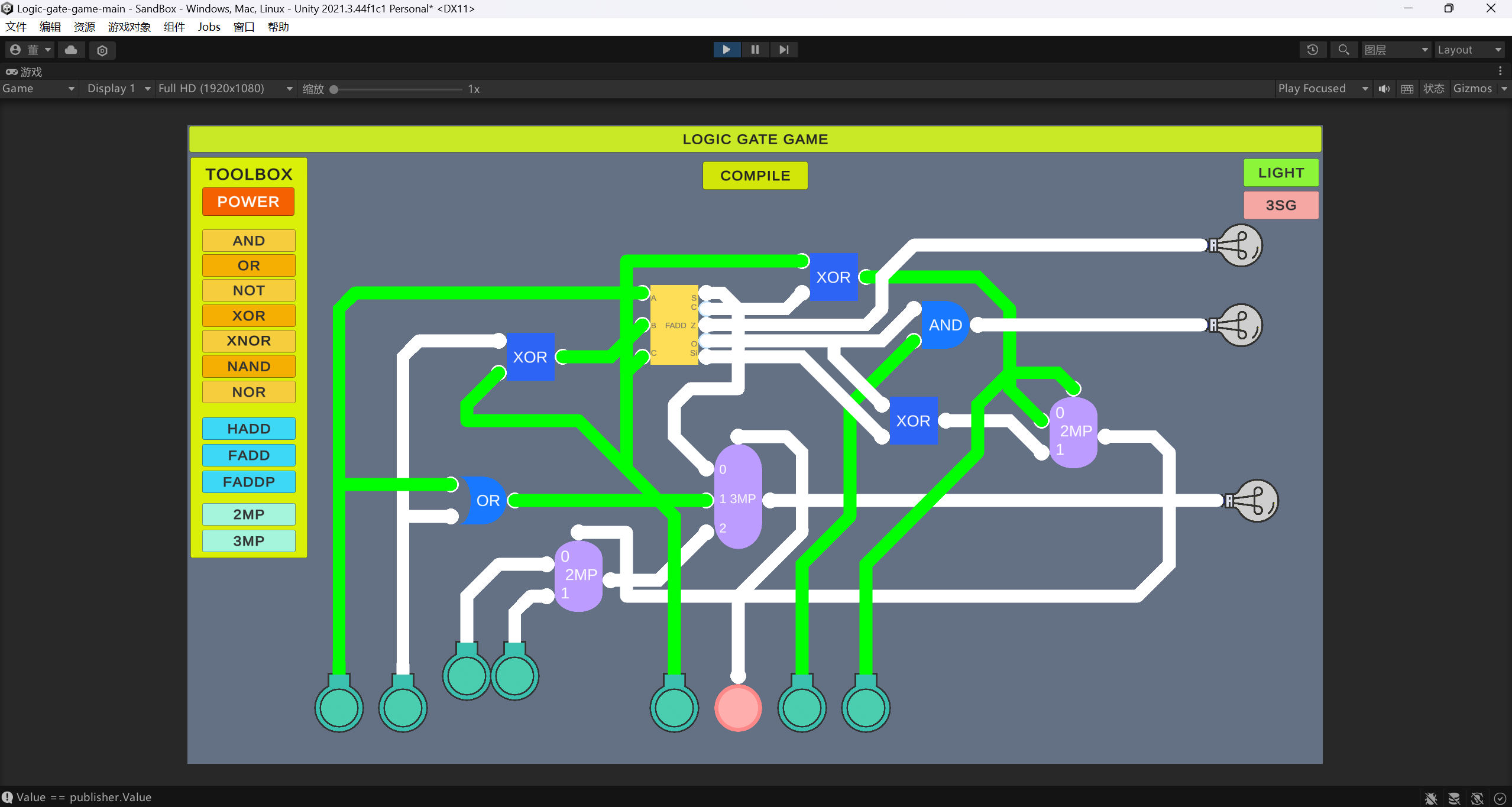Select FADD from the toolbox
This screenshot has width=1512, height=807.
[x=248, y=455]
